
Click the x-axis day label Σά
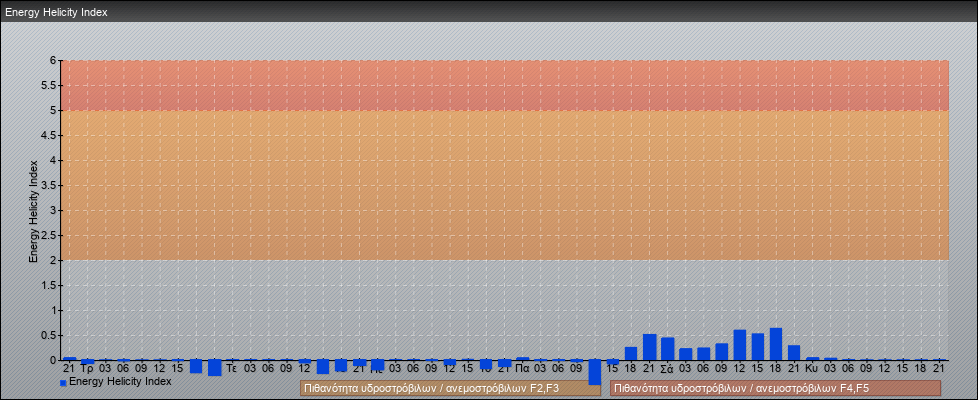point(667,369)
